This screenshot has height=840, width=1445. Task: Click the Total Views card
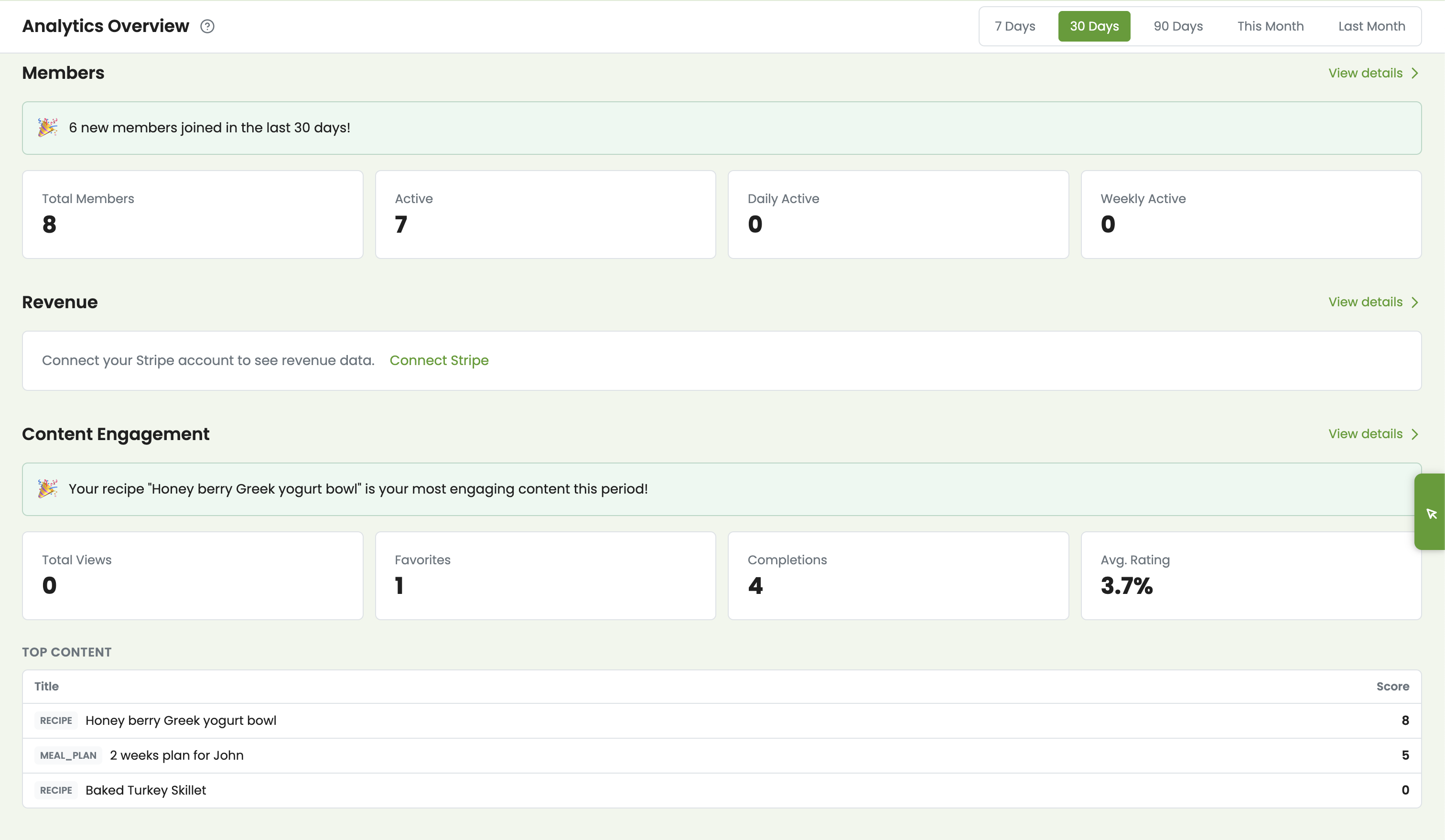193,576
